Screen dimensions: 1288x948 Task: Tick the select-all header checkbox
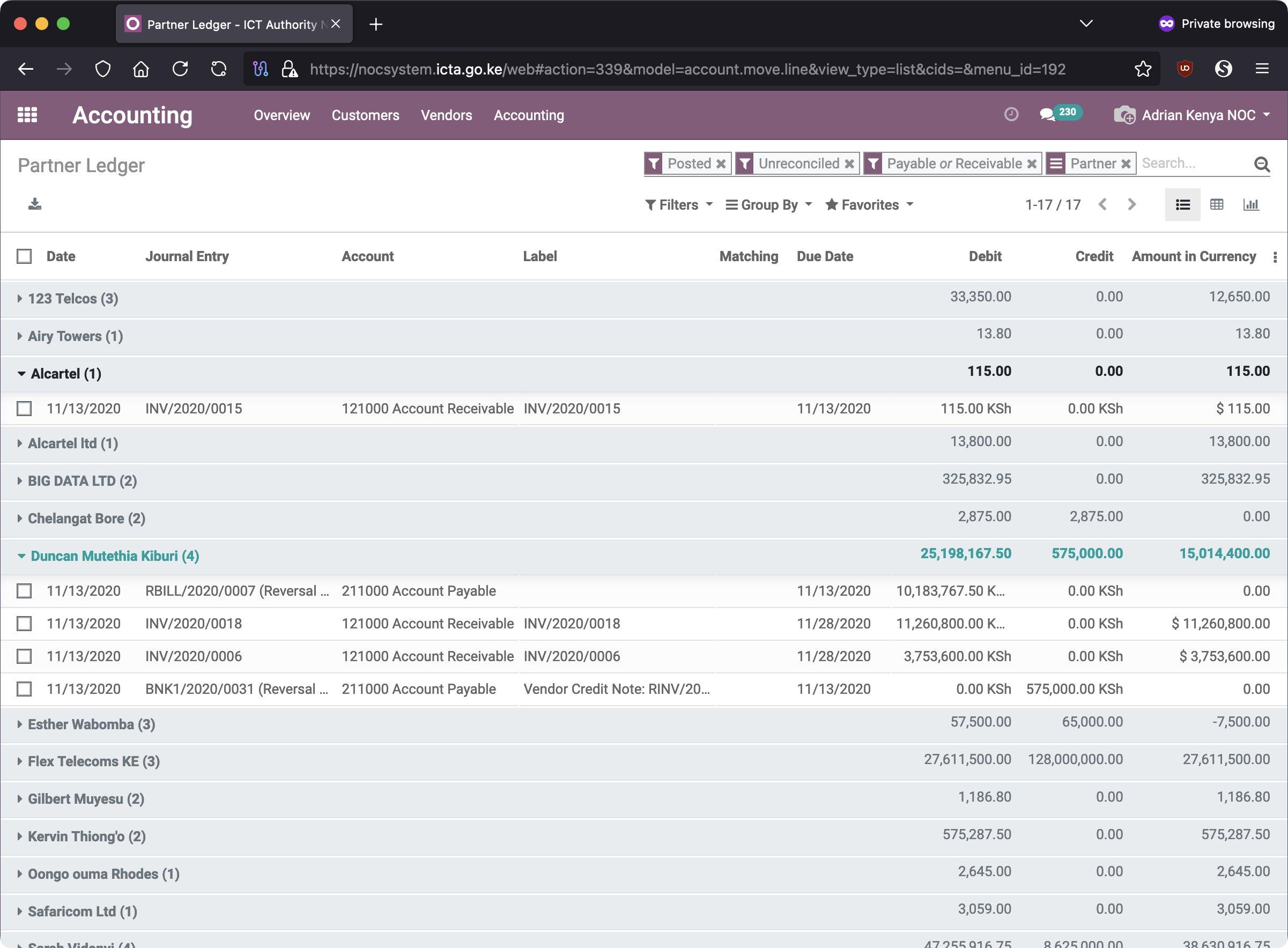24,256
